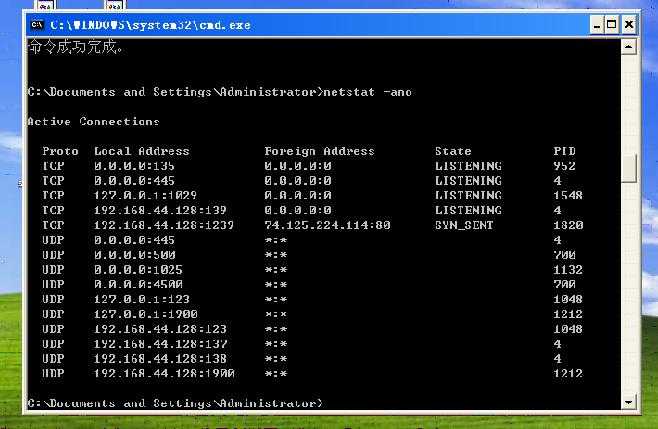The image size is (658, 429).
Task: Click local address 127.0.0.1:1900
Action: 146,314
